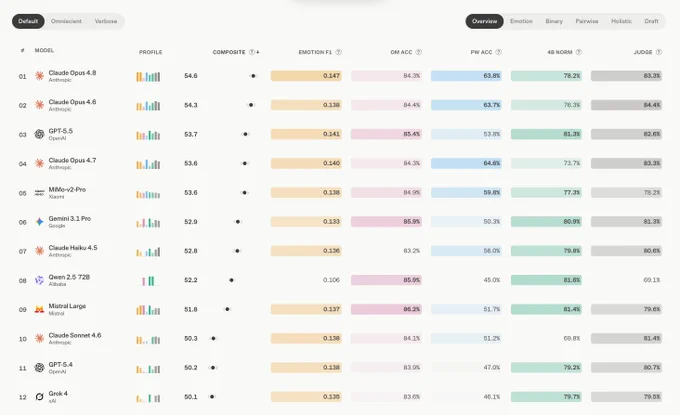The image size is (680, 415).
Task: Click the Judge column help icon
Action: click(x=659, y=52)
